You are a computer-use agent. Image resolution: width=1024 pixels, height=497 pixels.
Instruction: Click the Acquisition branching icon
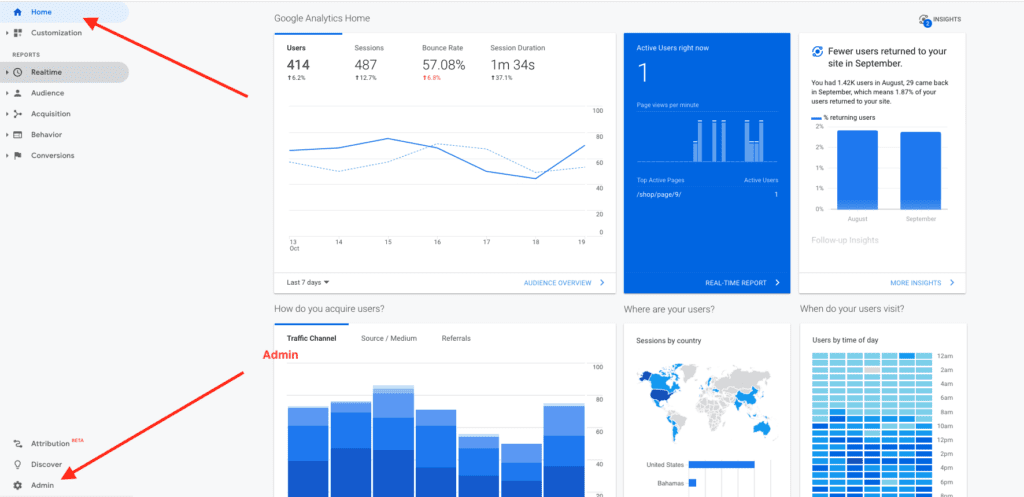tap(18, 114)
